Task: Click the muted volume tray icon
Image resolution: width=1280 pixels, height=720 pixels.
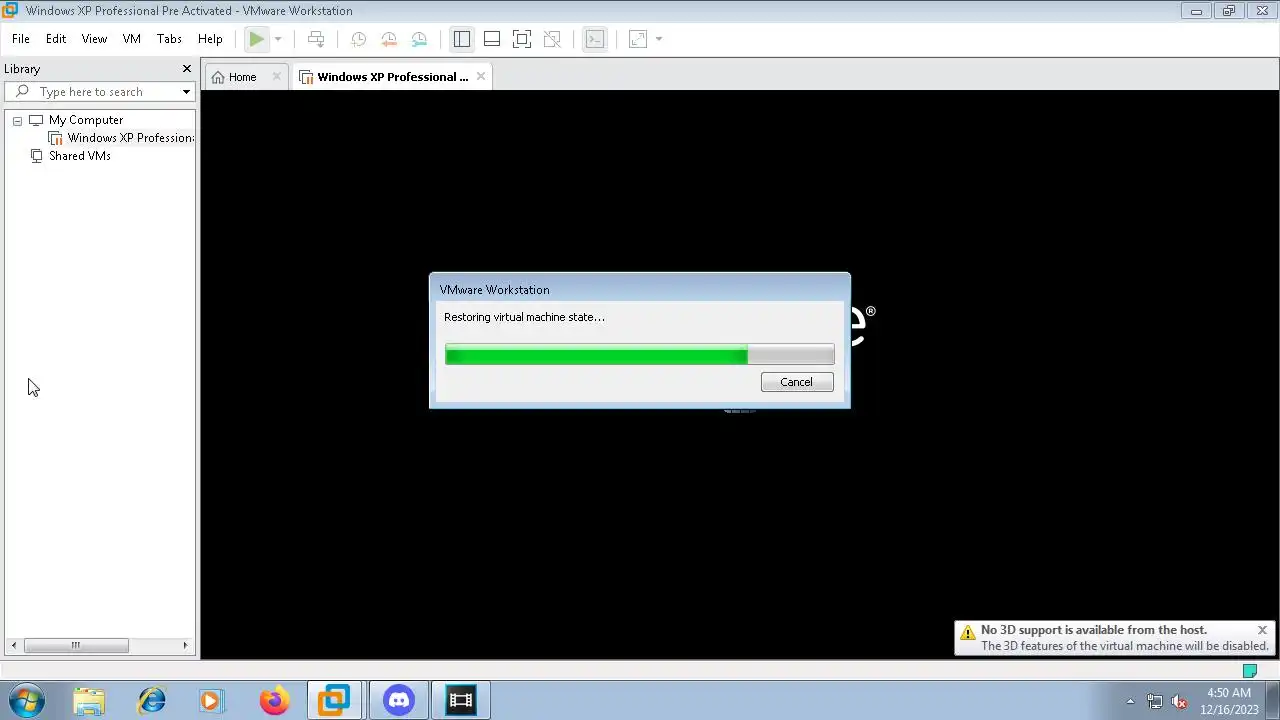Action: pos(1179,702)
